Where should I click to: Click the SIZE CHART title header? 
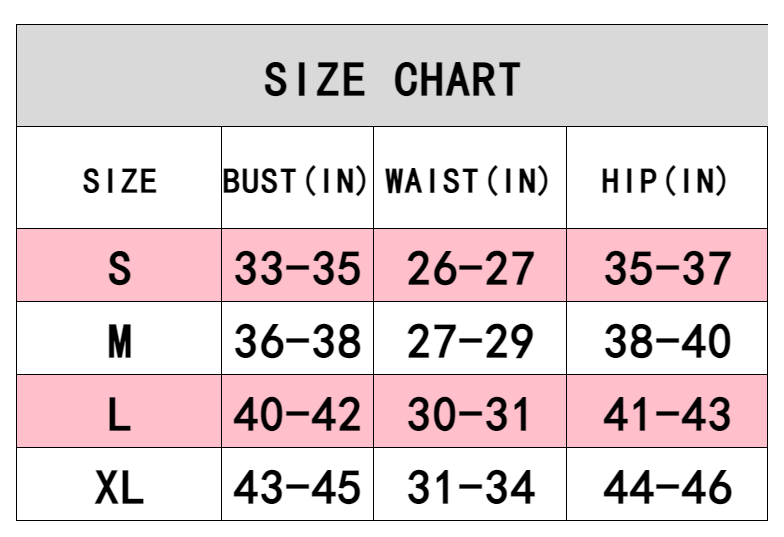[392, 79]
